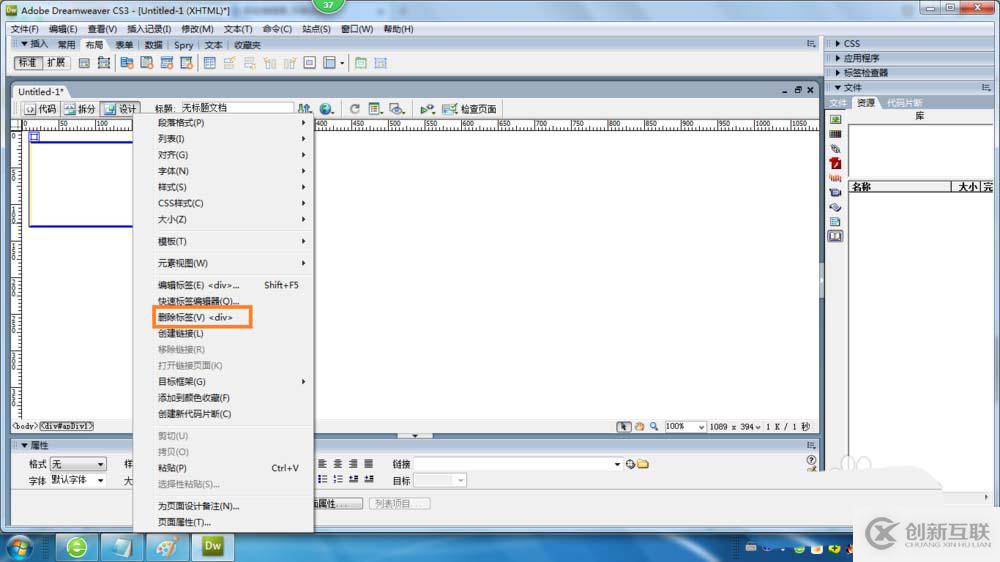Collapse the 属性 panel
Viewport: 1000px width, 562px height.
click(34, 445)
